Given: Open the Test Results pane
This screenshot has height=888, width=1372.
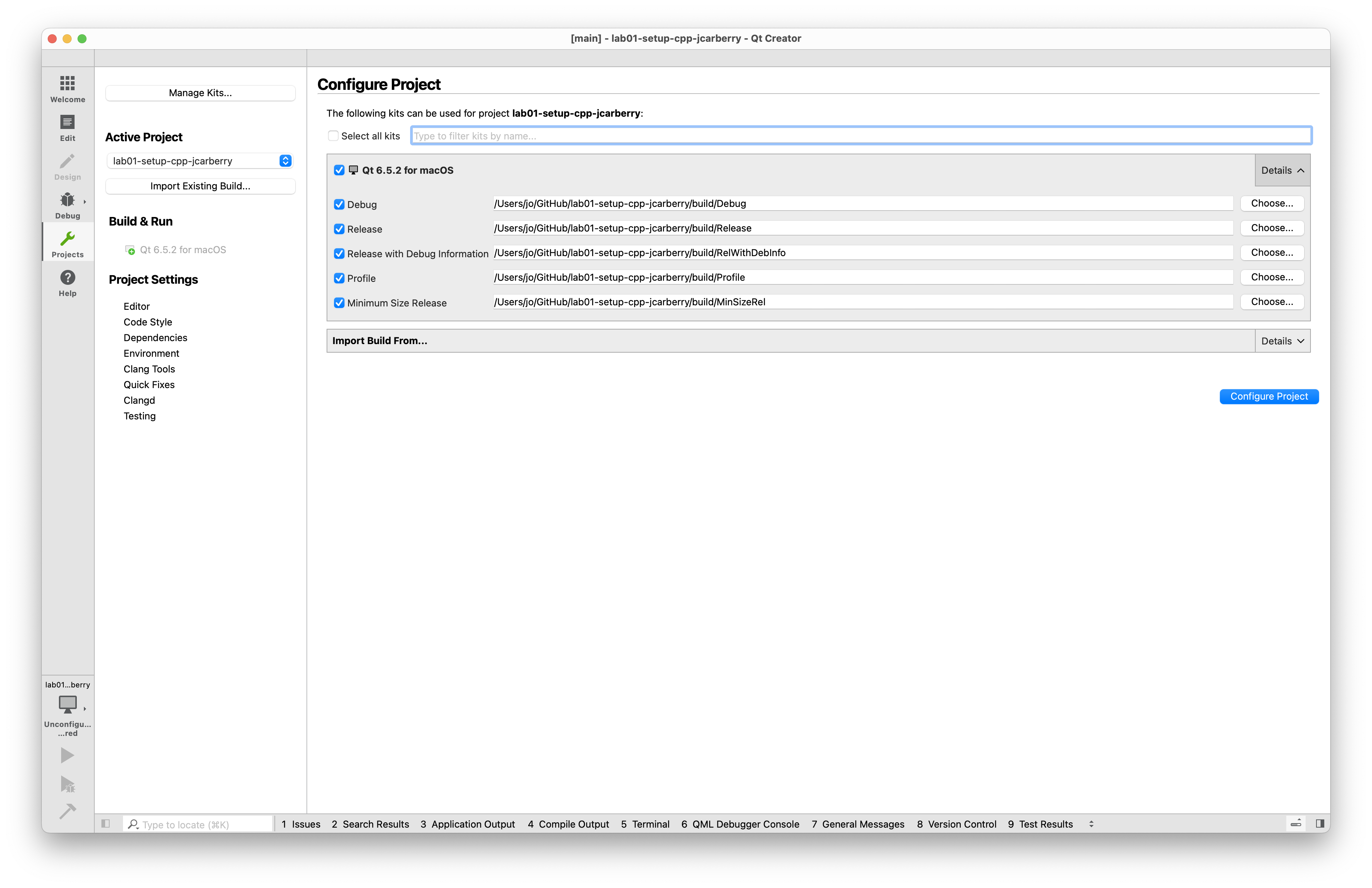Looking at the screenshot, I should 1041,824.
